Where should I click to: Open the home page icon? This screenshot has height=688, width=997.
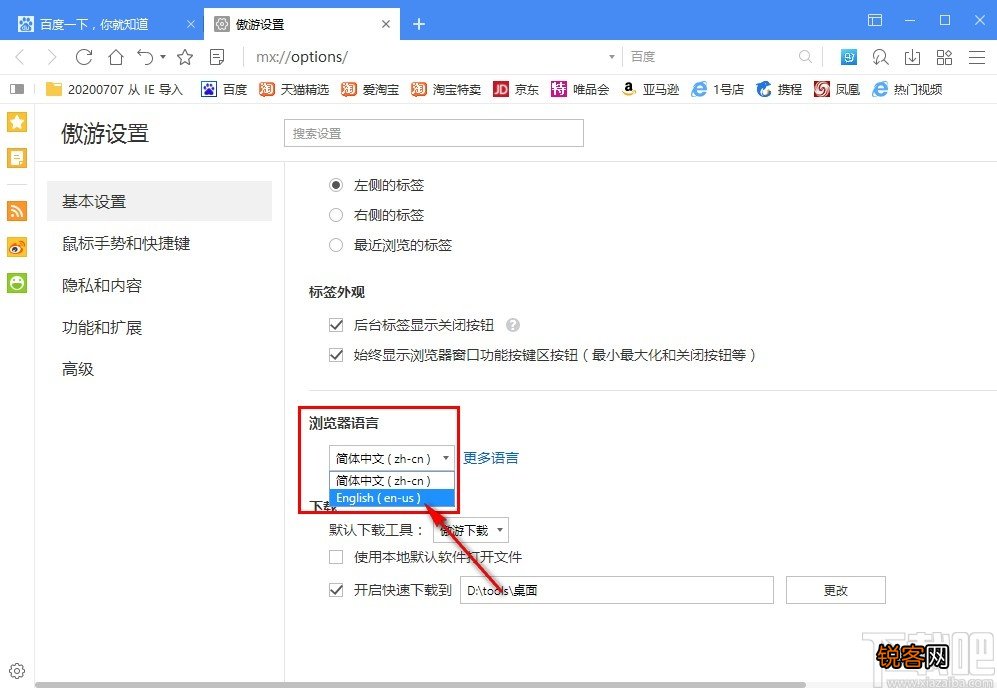click(x=116, y=57)
